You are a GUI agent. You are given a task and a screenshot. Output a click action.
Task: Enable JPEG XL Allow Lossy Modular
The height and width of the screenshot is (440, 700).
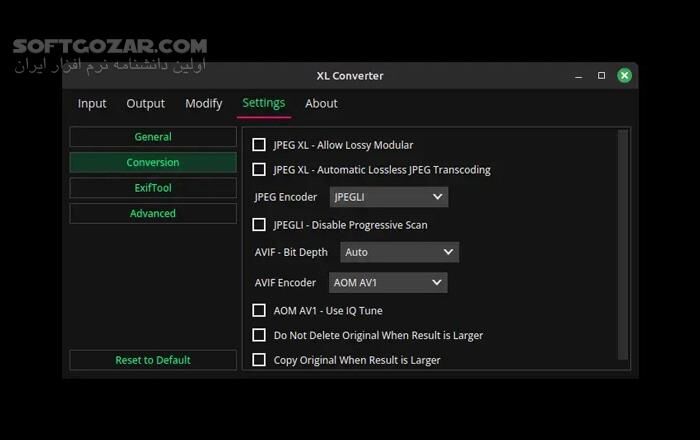coord(259,145)
